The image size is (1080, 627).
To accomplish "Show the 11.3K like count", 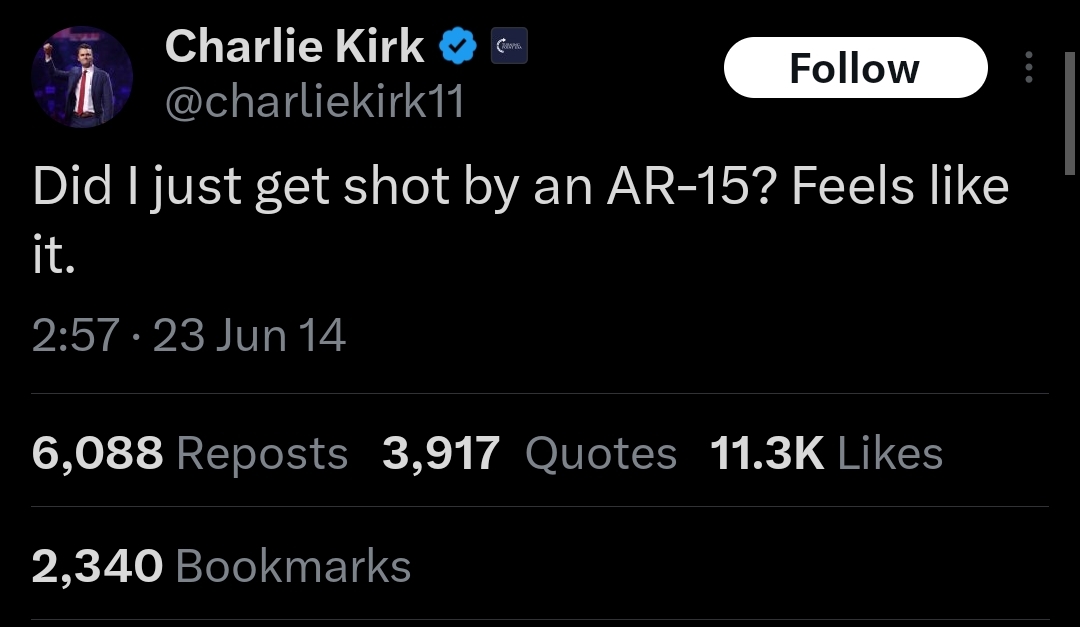I will 767,454.
